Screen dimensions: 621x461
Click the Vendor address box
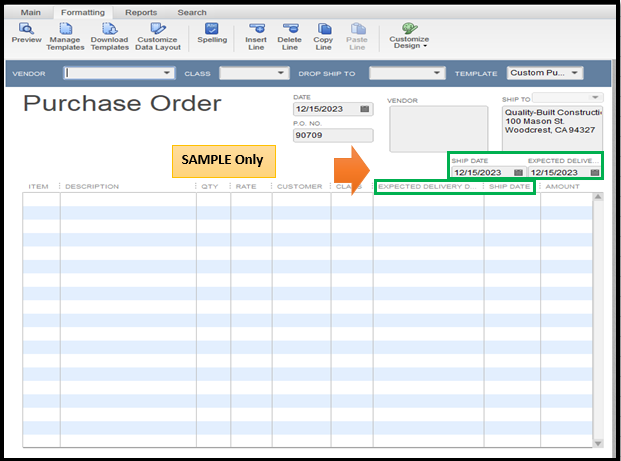[438, 129]
